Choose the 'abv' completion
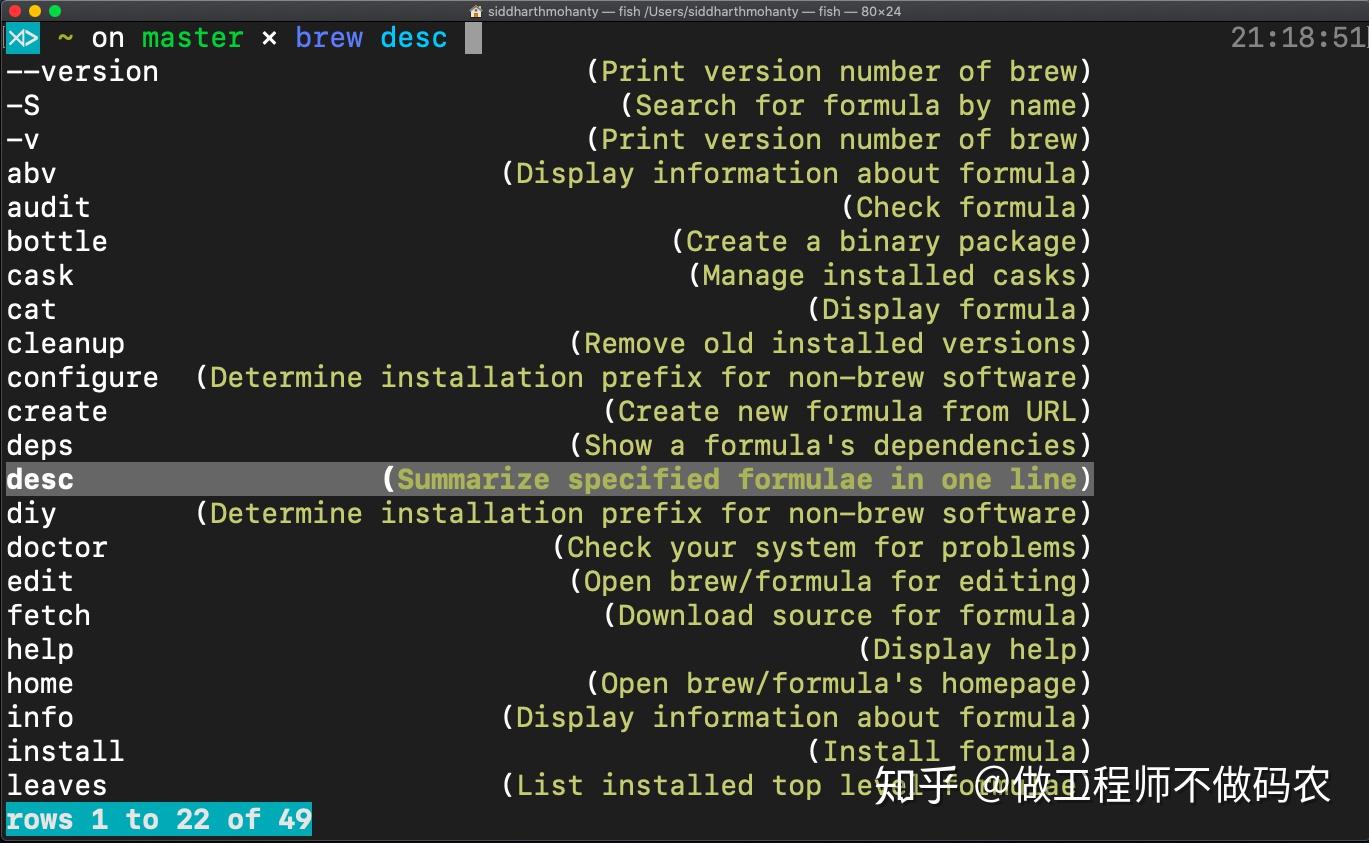The image size is (1369, 843). 32,174
